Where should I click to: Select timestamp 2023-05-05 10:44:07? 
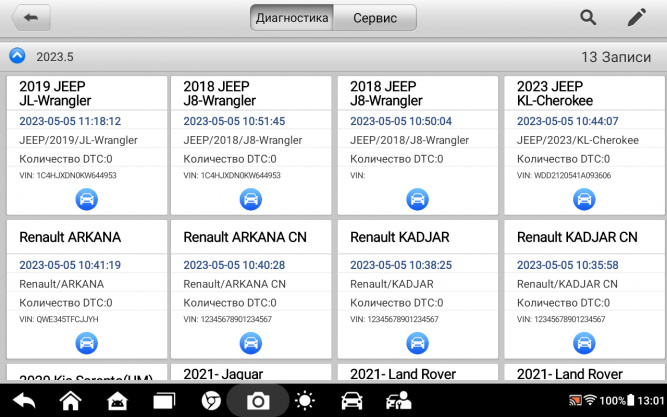tap(568, 121)
